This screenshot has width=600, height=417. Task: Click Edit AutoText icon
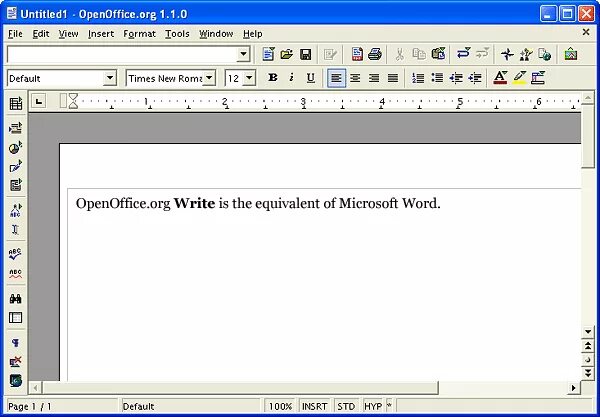click(16, 210)
